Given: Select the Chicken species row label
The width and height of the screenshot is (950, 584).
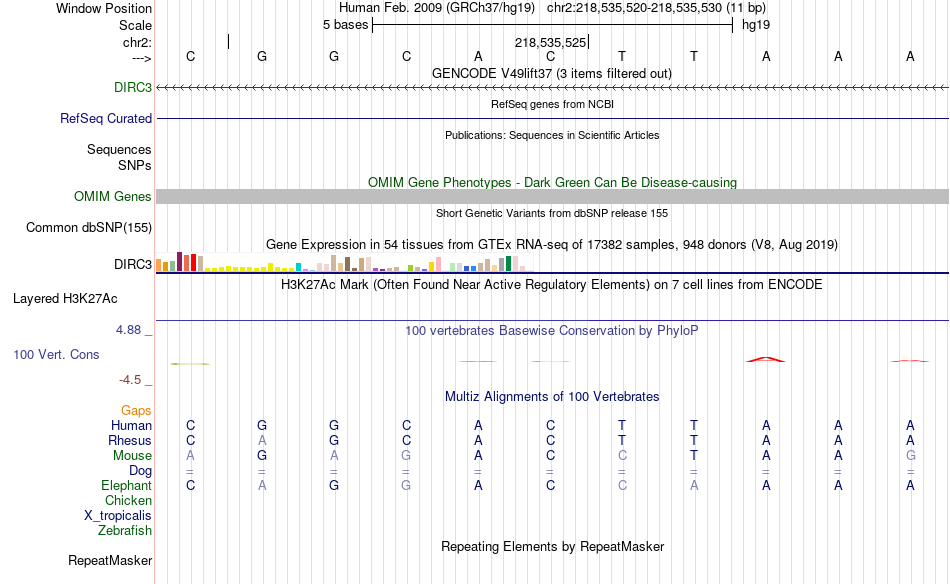Looking at the screenshot, I should coord(128,500).
